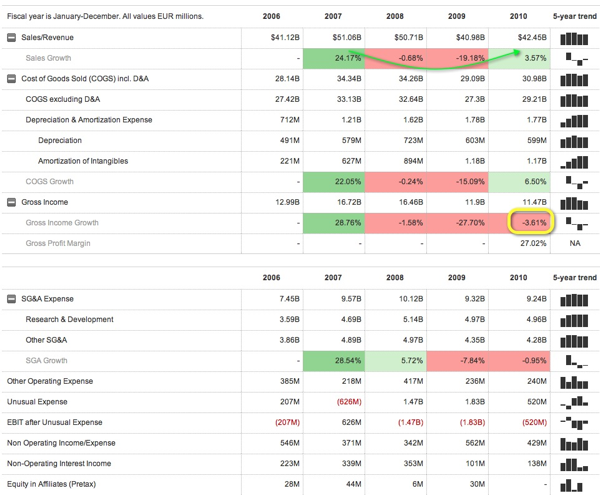Click Non Operating Income/Expense label

pos(61,443)
